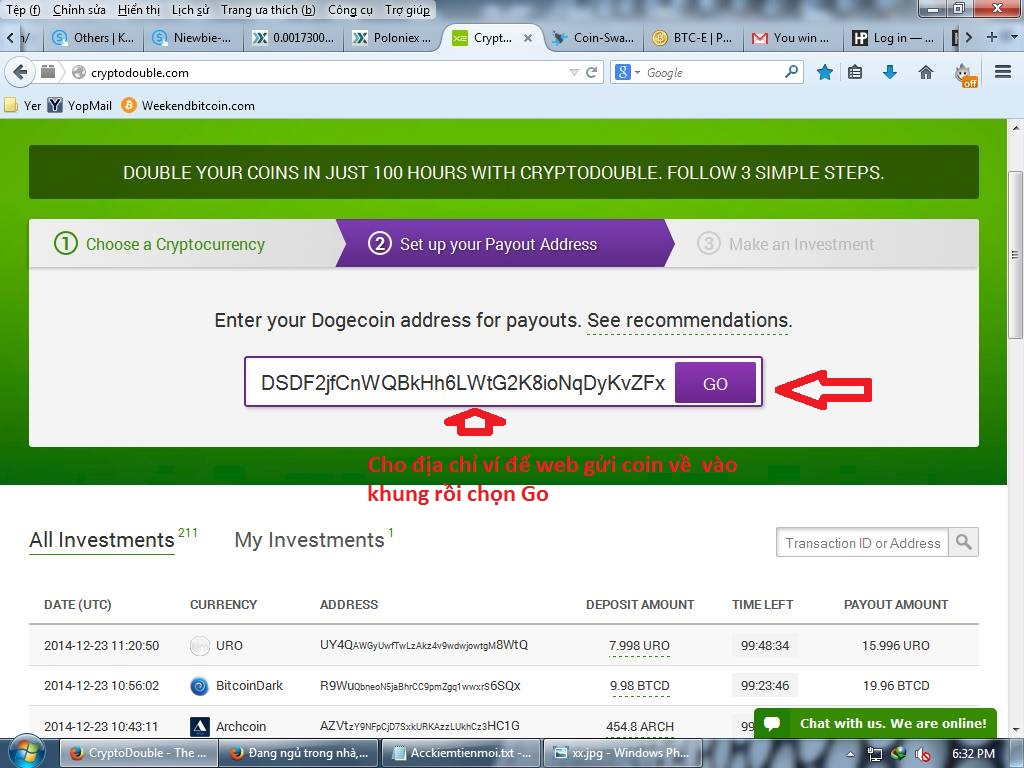Switch to the Others | K... tab

pyautogui.click(x=93, y=38)
